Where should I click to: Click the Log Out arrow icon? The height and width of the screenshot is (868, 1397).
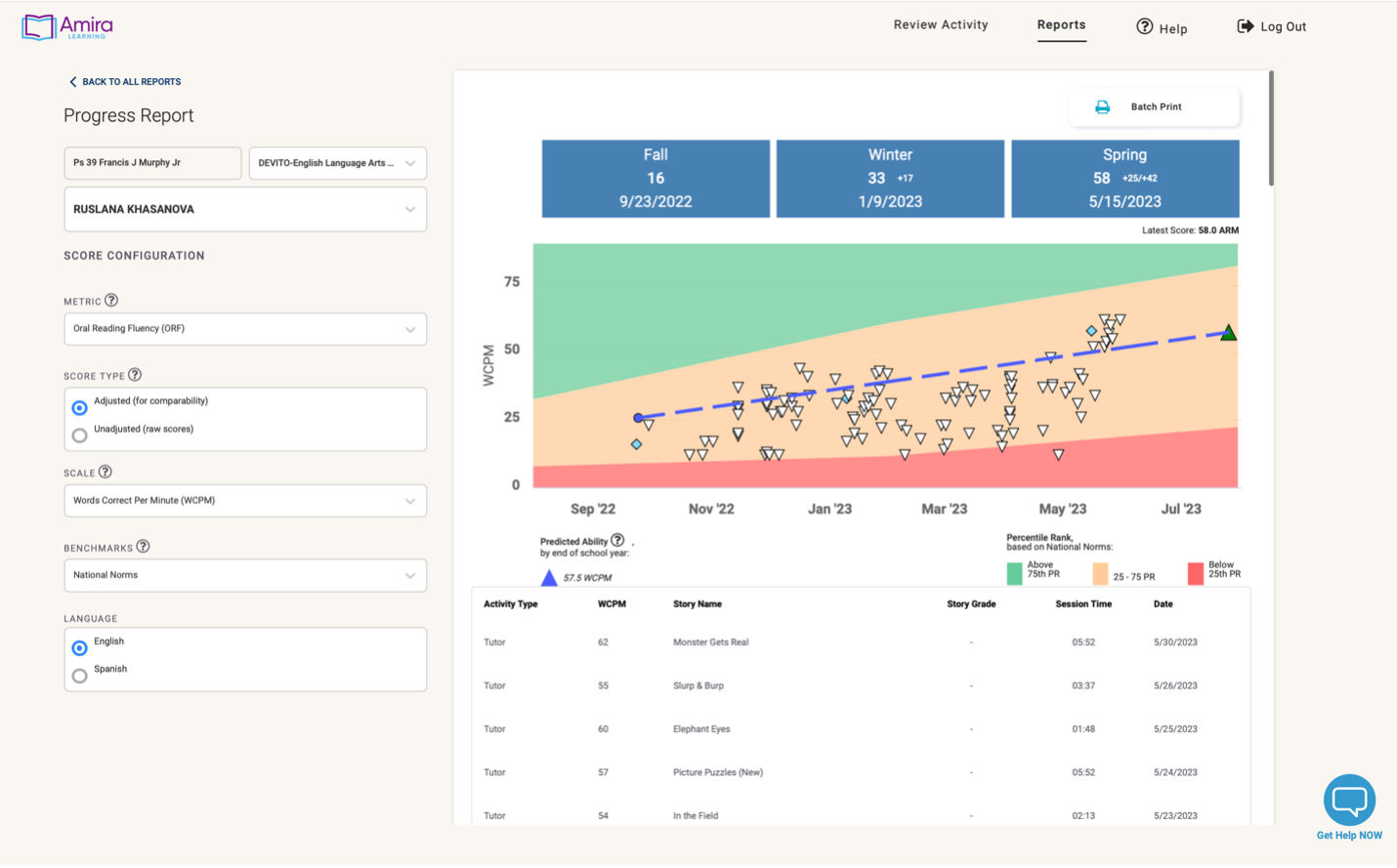pos(1245,26)
